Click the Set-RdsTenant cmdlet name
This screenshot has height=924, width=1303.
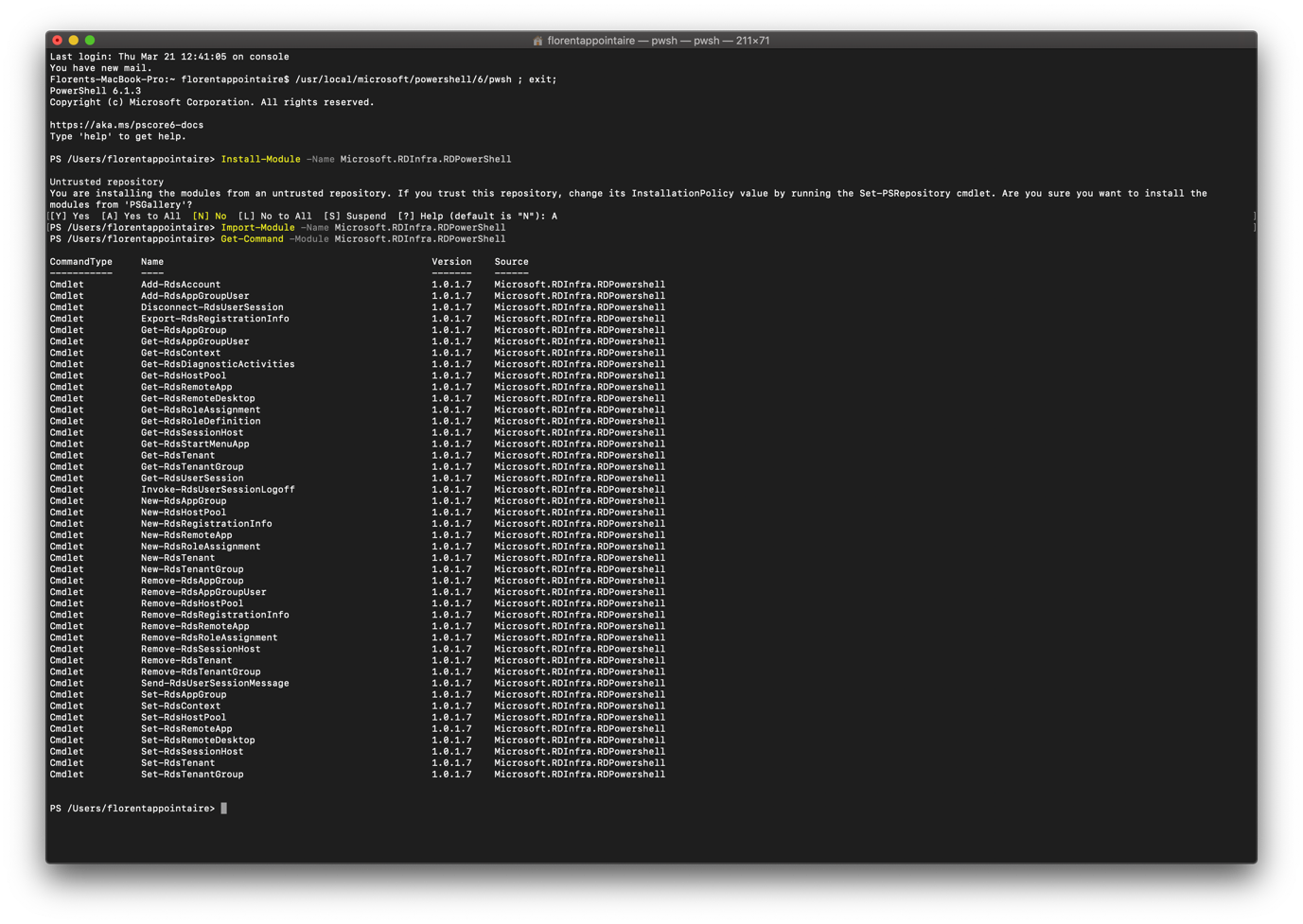click(x=178, y=762)
